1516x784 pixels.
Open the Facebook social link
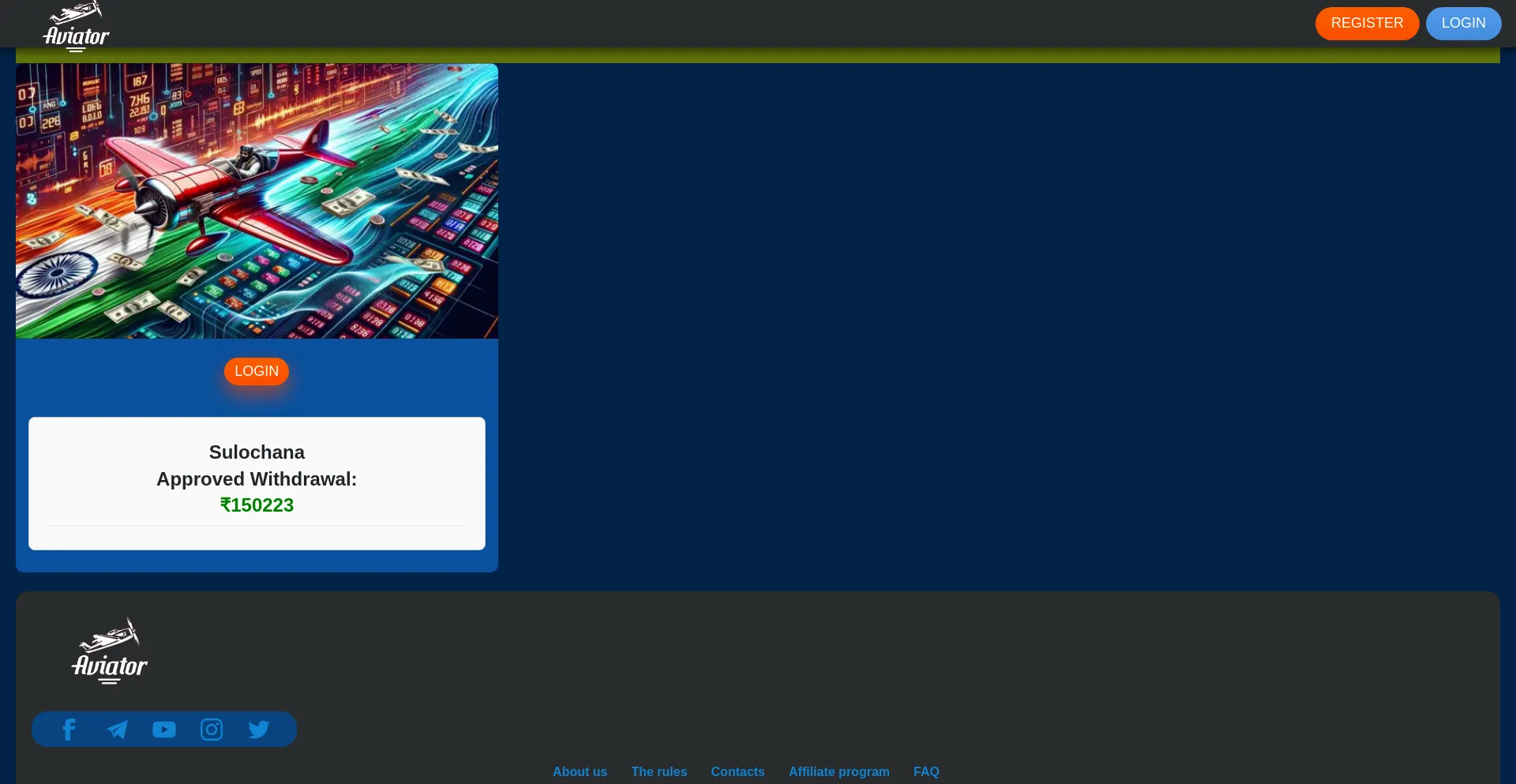pyautogui.click(x=69, y=730)
